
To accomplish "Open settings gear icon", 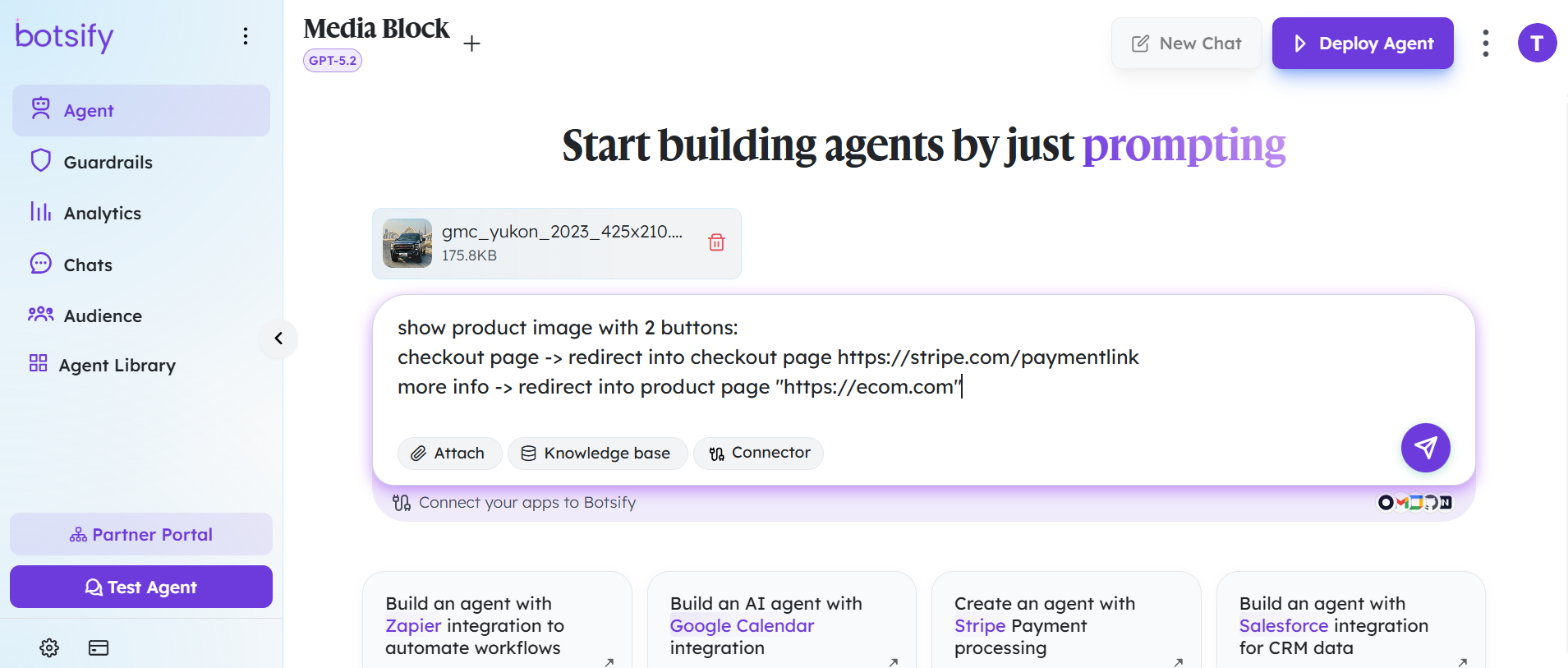I will point(49,647).
